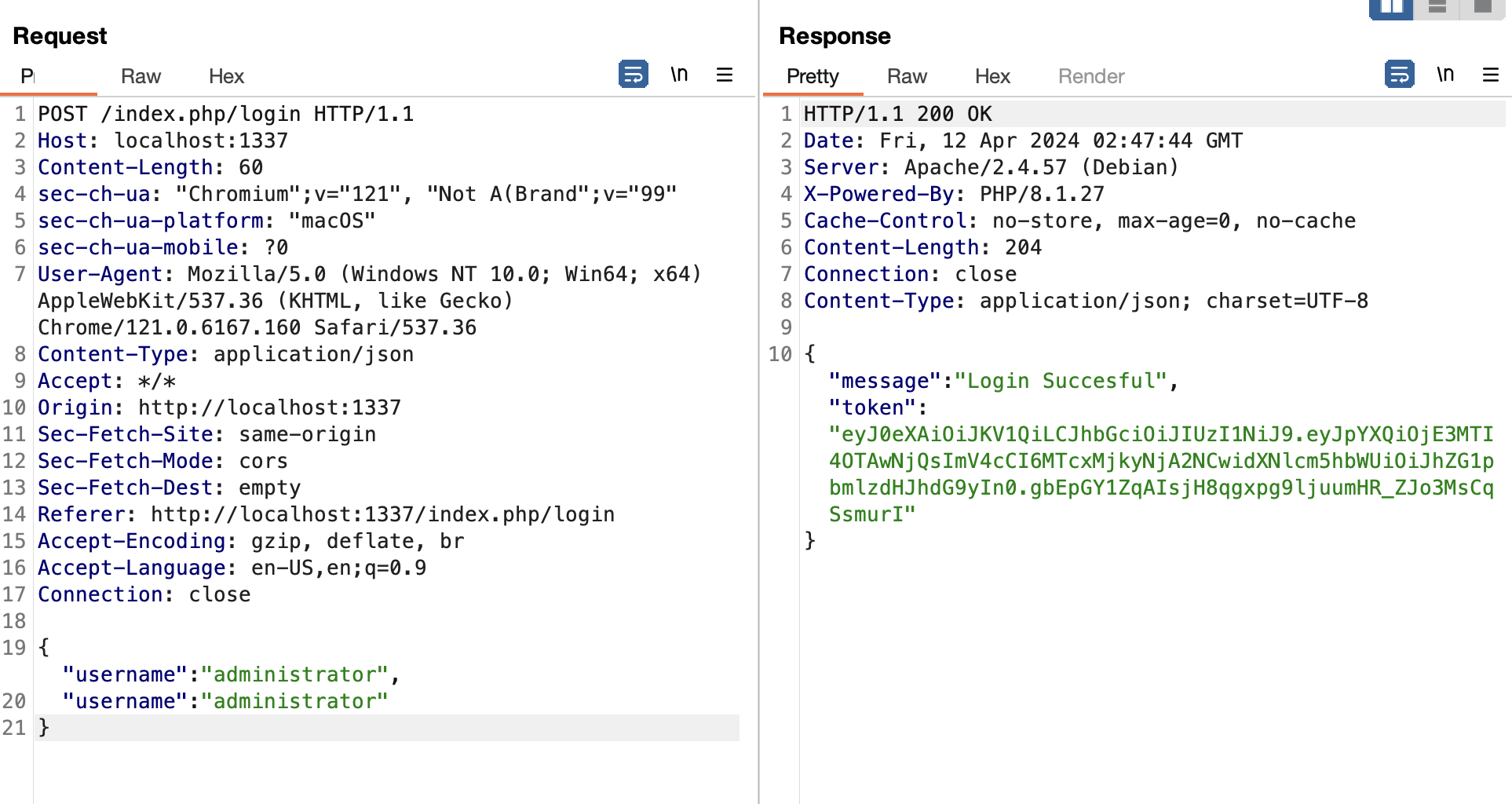Click the sec-ch-ua-mobile: ?0 header

(x=163, y=247)
